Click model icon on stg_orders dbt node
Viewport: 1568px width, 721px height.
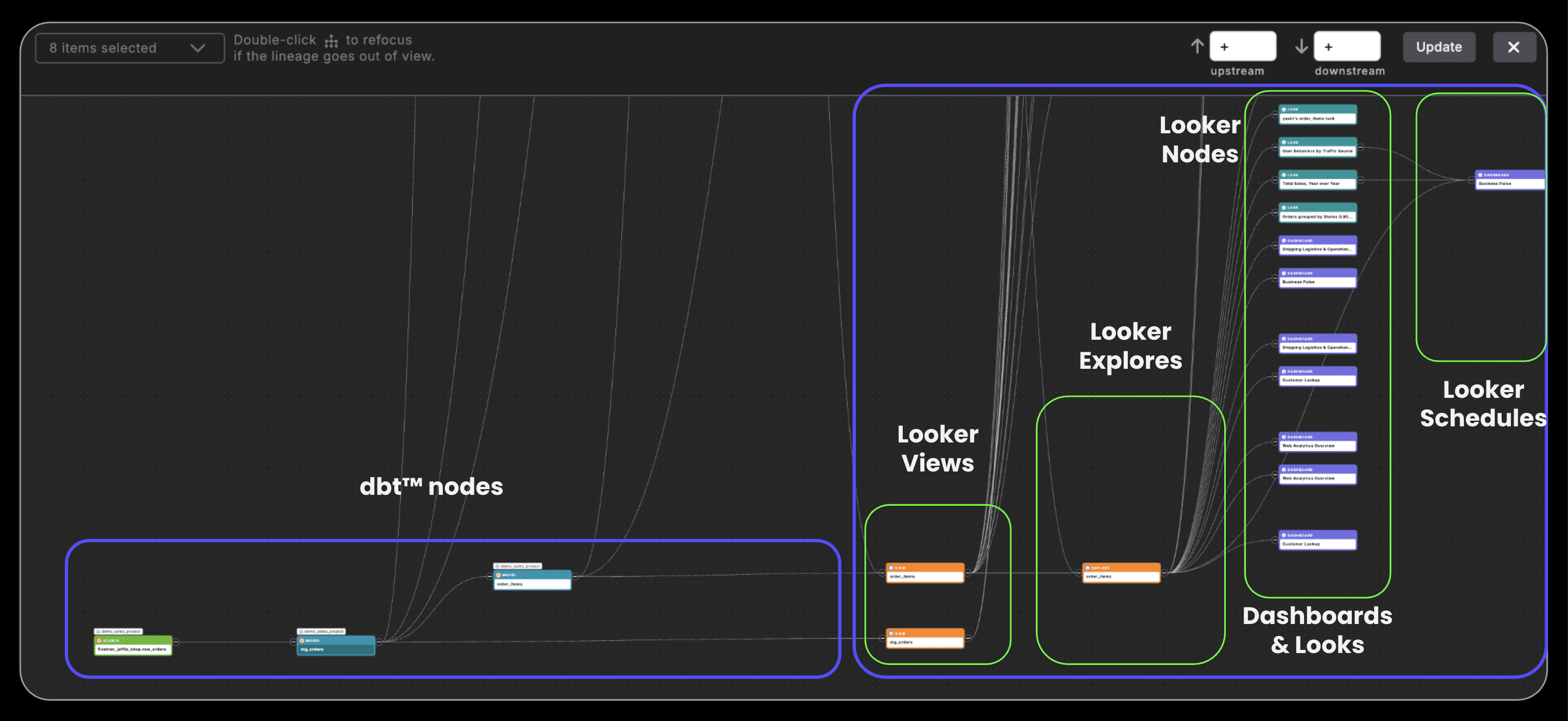(302, 641)
